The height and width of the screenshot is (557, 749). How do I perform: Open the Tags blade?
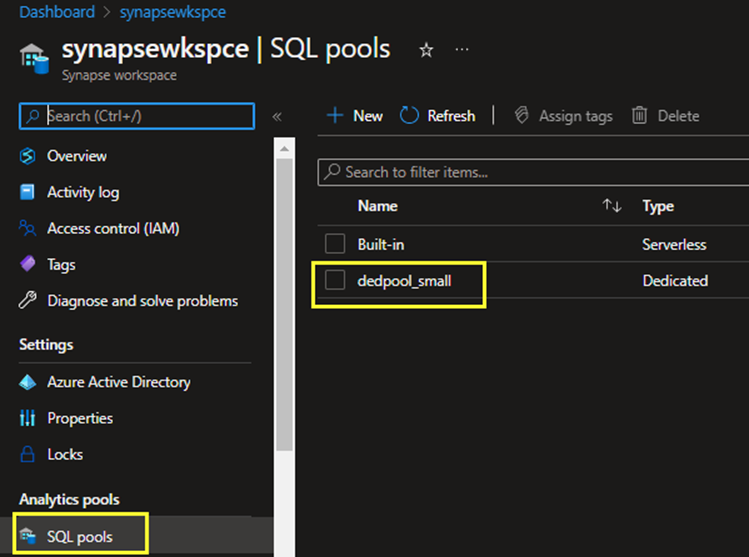tap(61, 265)
